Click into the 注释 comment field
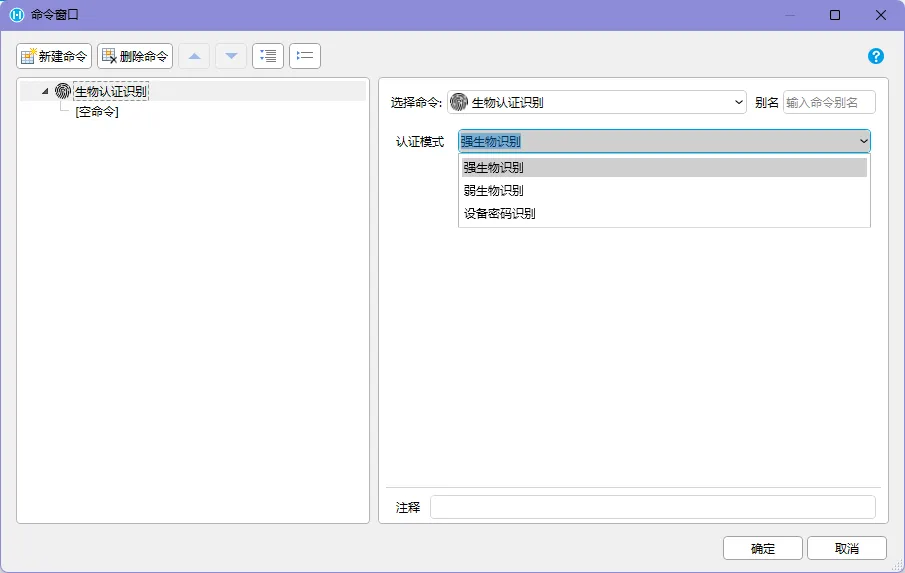Image resolution: width=905 pixels, height=573 pixels. 652,507
